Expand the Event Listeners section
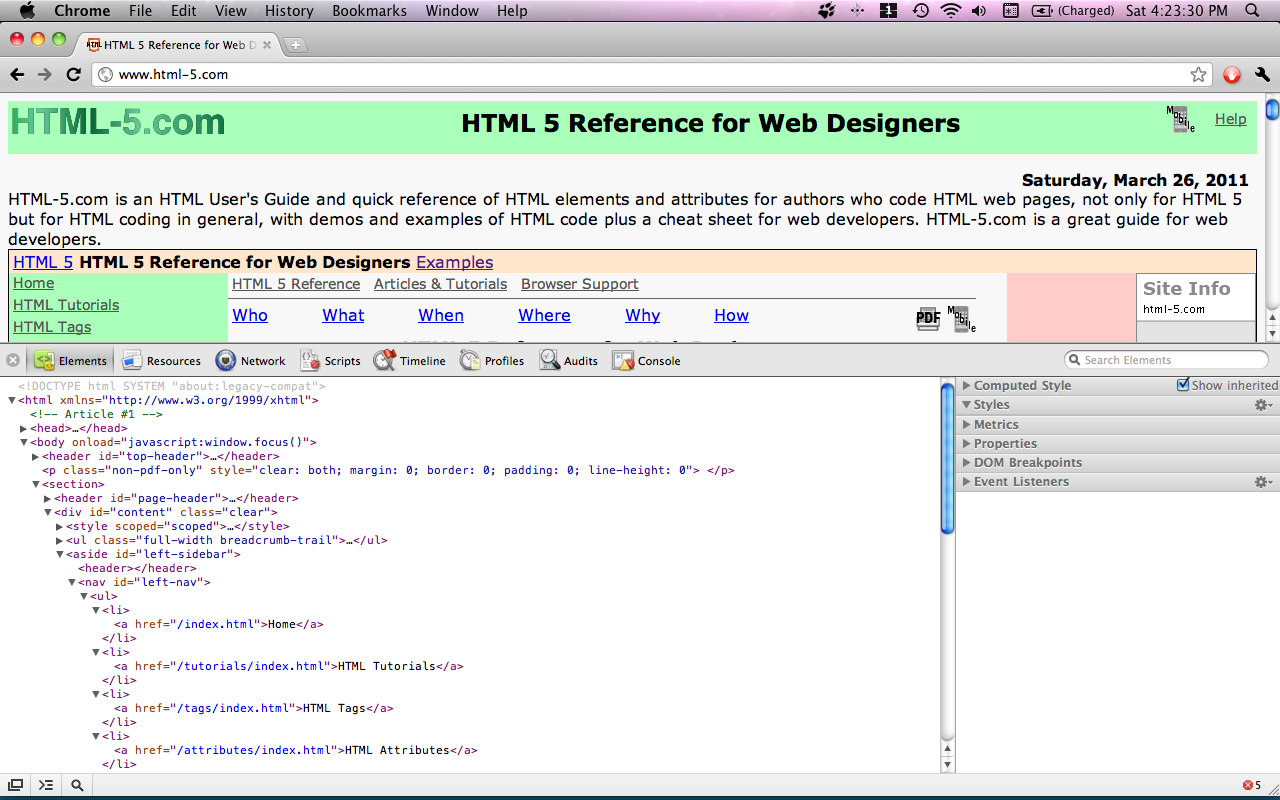1280x800 pixels. pos(968,481)
